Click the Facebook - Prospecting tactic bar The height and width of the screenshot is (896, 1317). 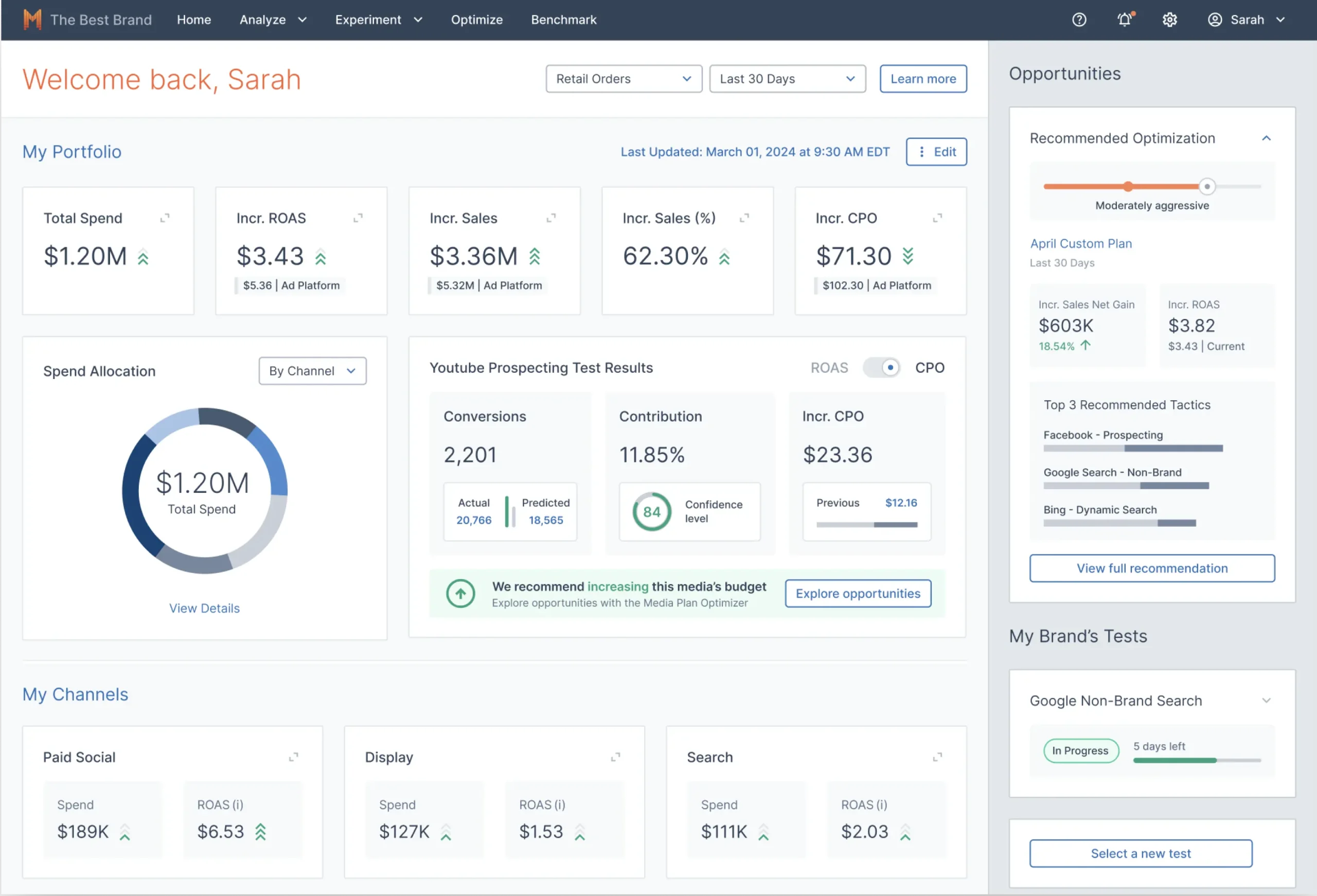tap(1133, 449)
